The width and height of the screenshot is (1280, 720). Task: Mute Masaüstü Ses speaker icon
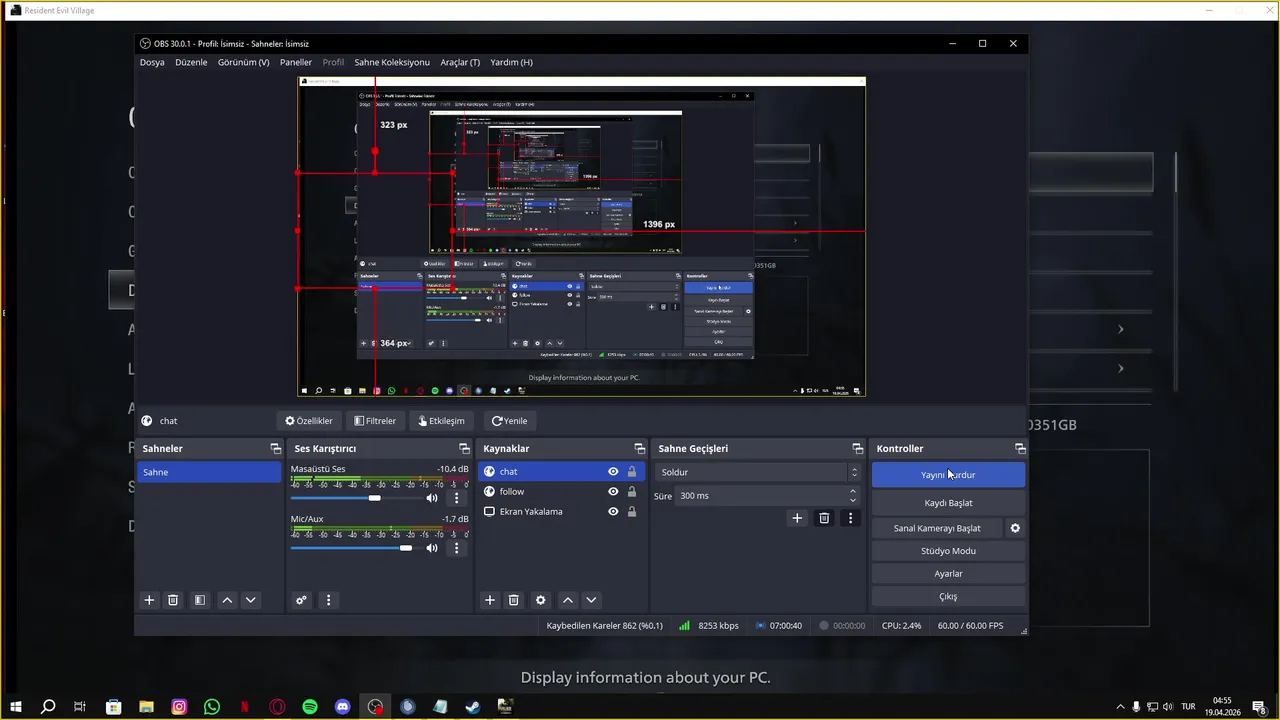(x=432, y=498)
